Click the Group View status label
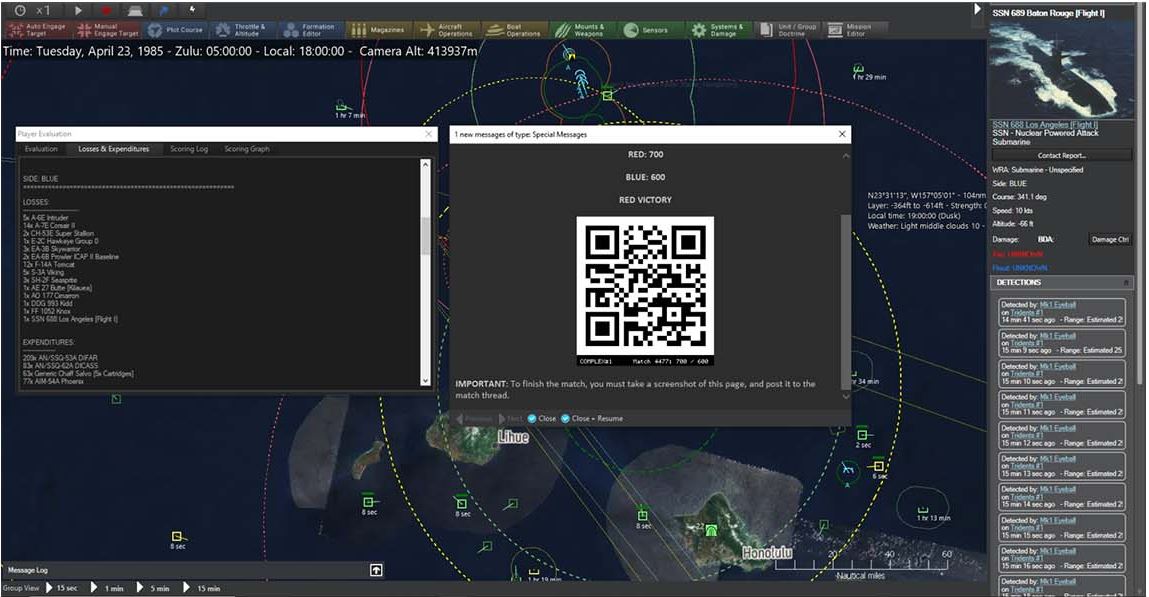This screenshot has width=1149, height=597. click(x=21, y=588)
